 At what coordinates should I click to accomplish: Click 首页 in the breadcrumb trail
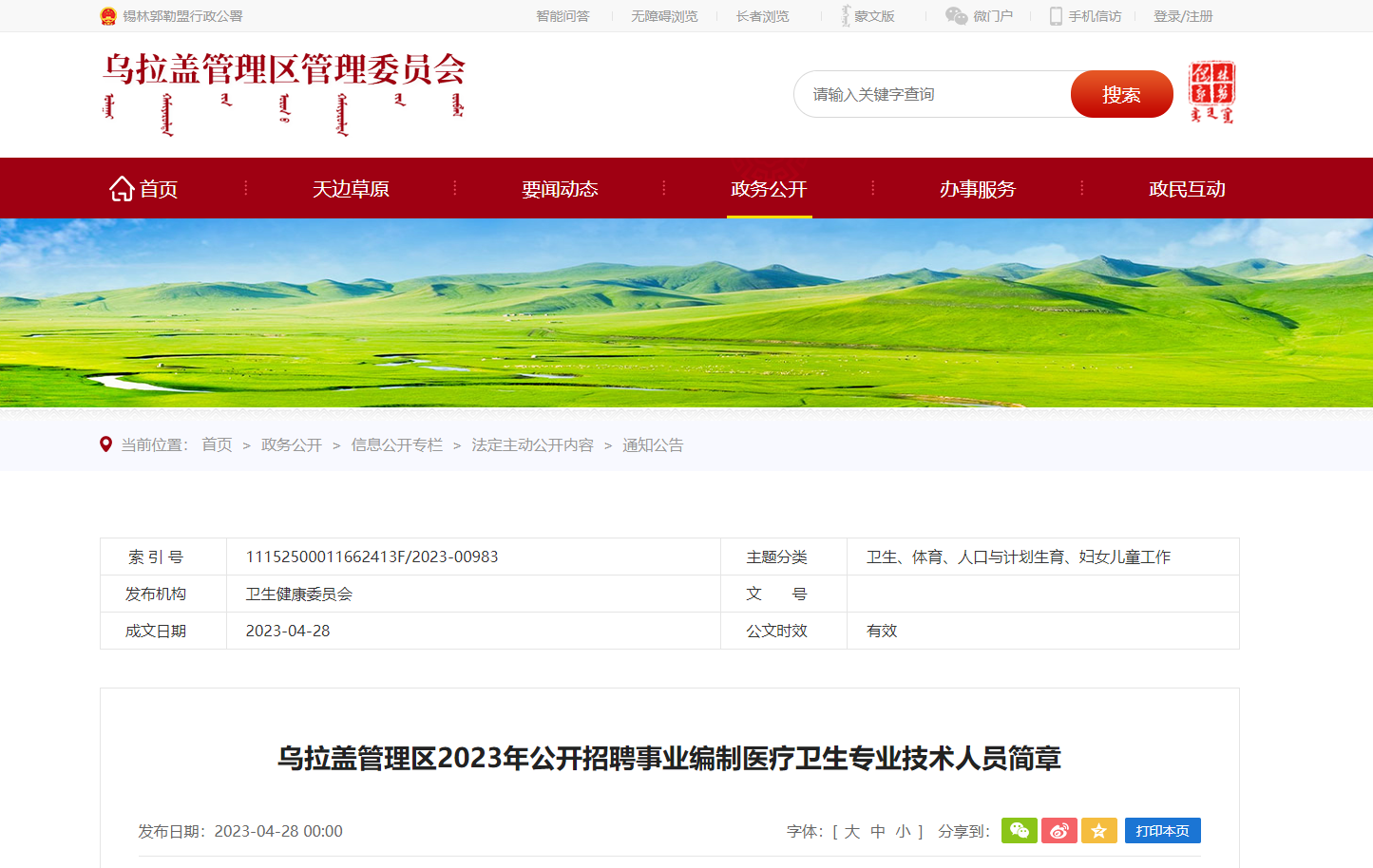[217, 444]
